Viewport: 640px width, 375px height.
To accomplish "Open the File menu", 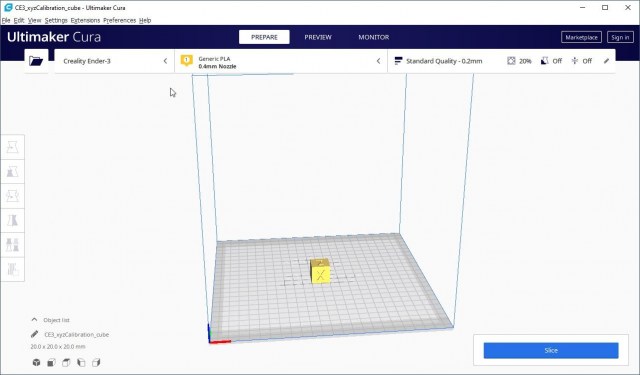I will 6,20.
